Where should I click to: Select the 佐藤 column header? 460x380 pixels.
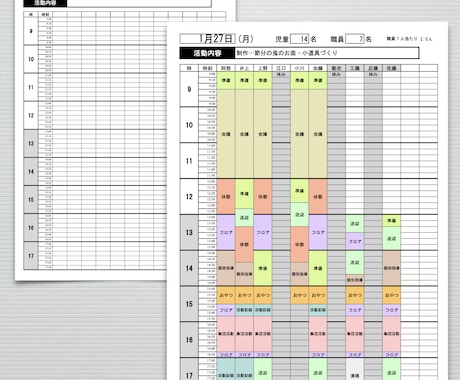(x=392, y=68)
